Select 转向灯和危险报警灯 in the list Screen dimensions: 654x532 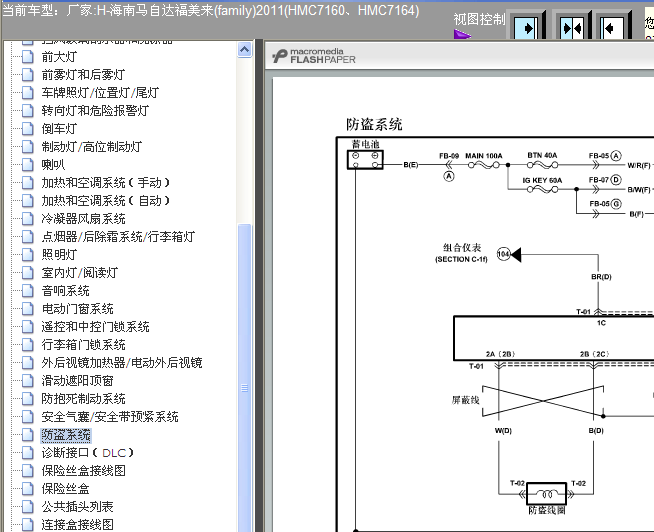tap(95, 111)
